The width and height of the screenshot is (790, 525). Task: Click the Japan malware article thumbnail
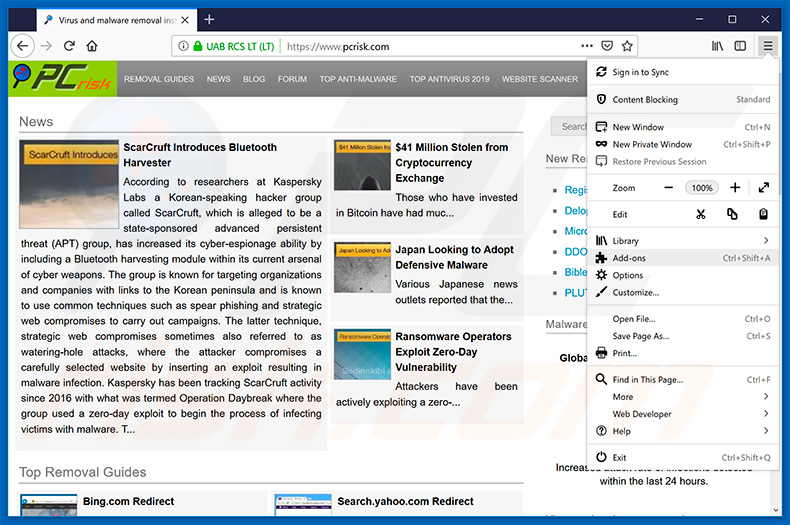click(362, 268)
